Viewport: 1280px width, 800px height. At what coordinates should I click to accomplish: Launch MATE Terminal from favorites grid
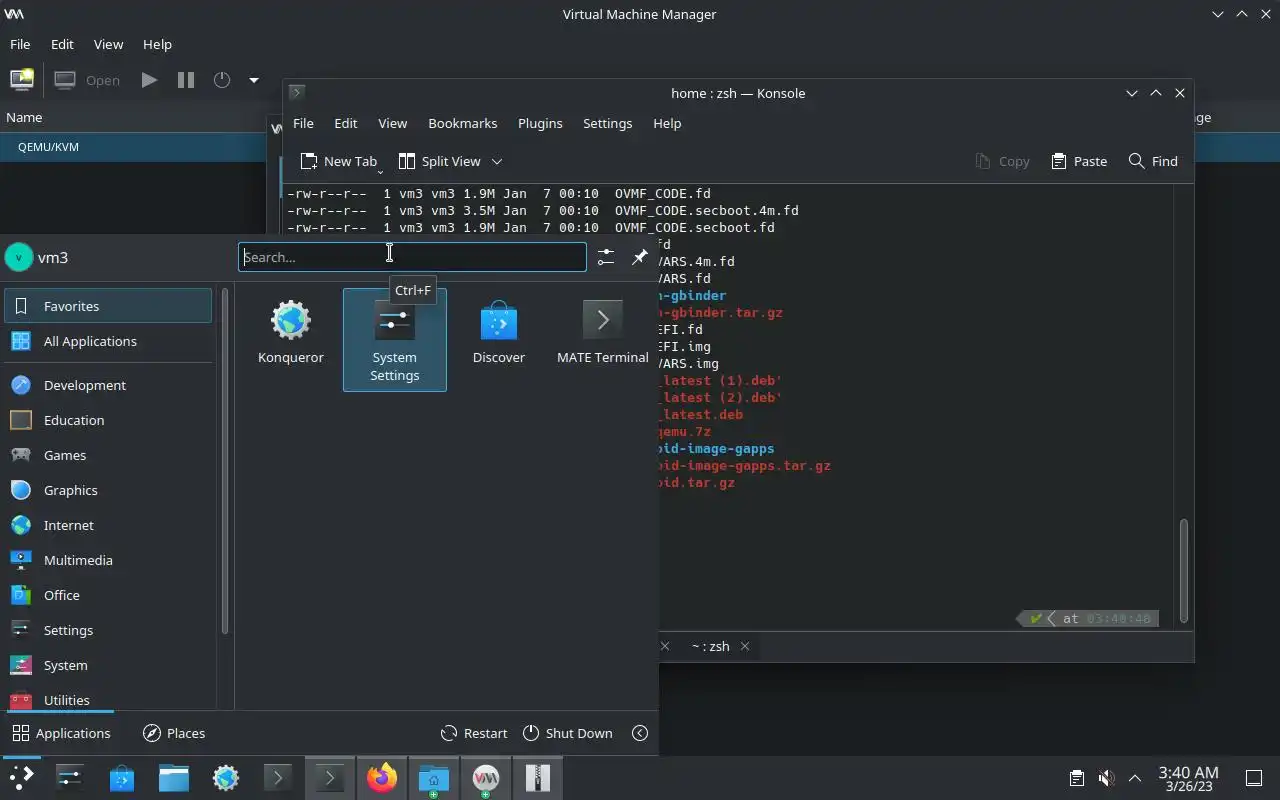coord(602,333)
